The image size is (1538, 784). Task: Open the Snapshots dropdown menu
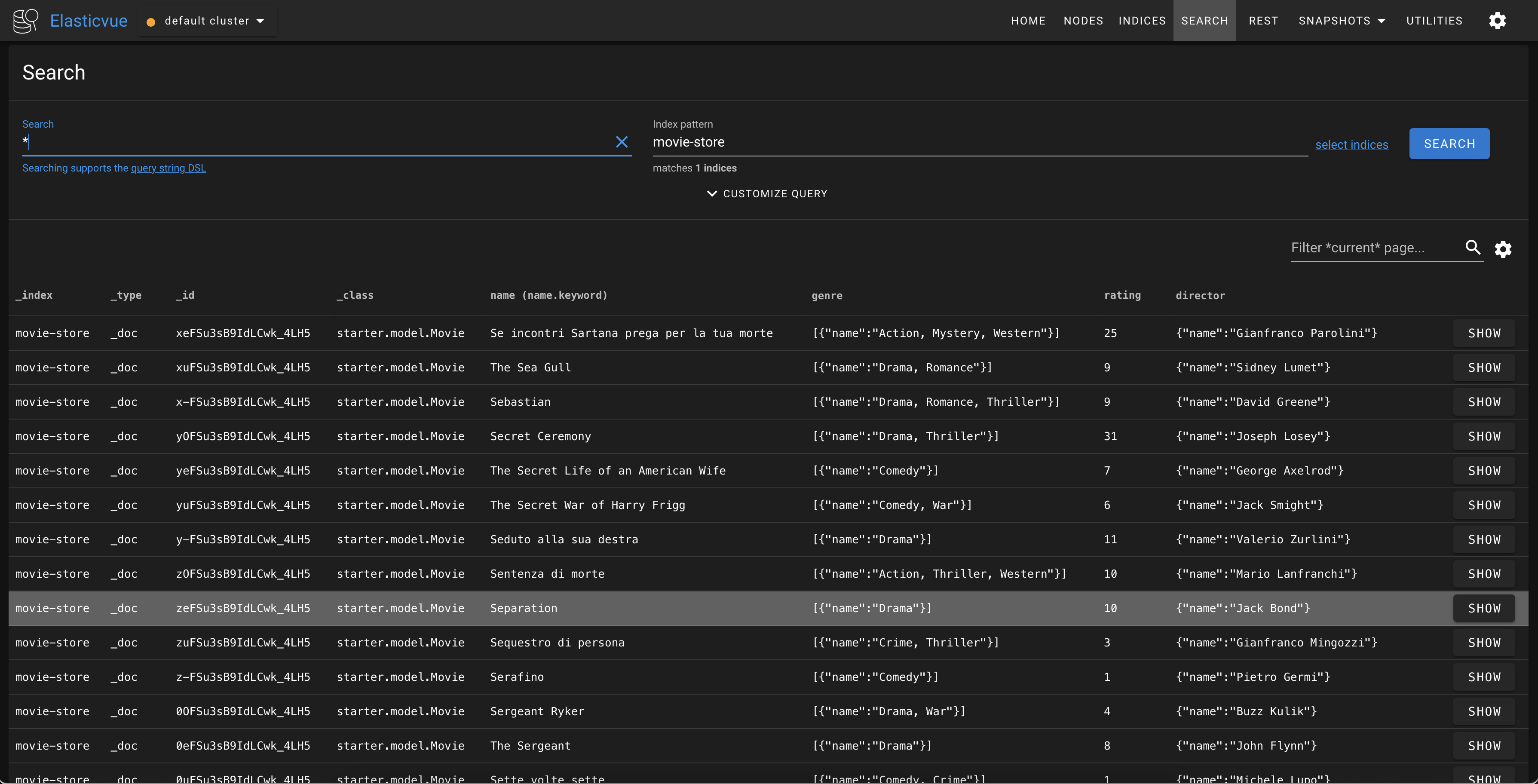(1341, 21)
